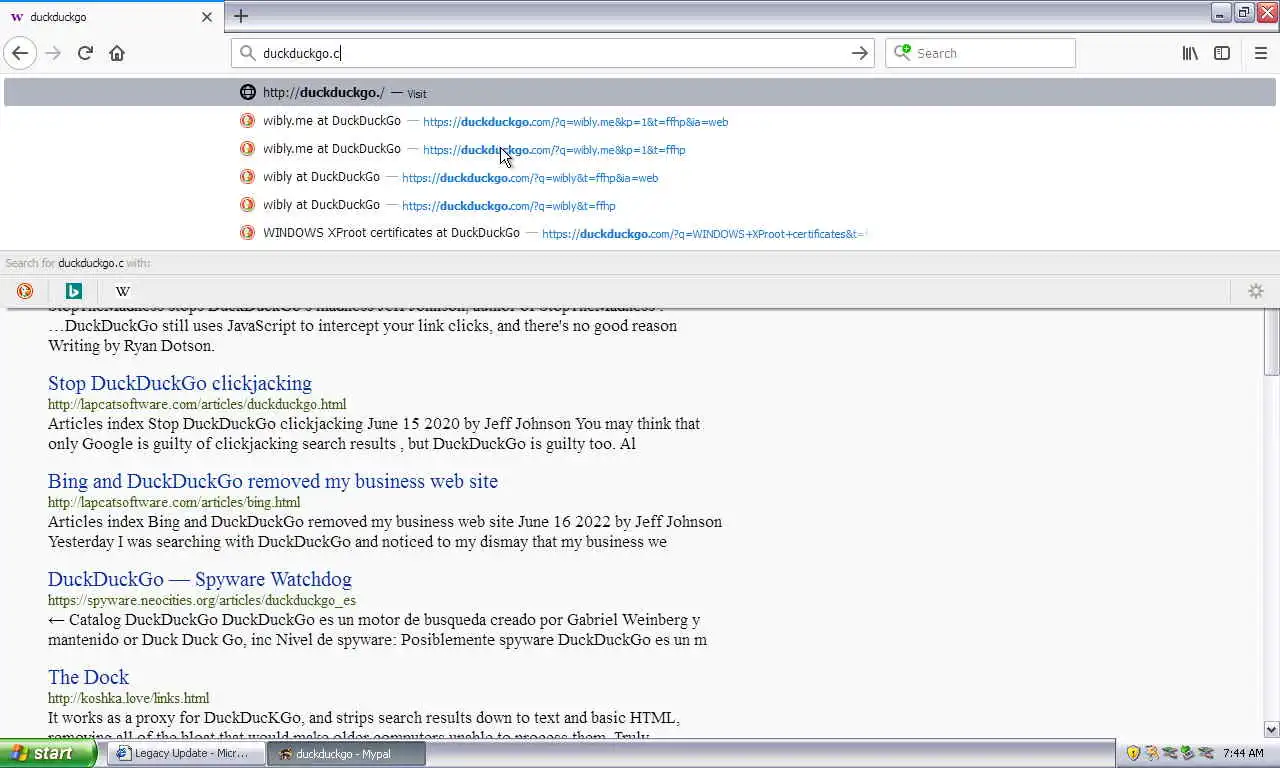Image resolution: width=1280 pixels, height=768 pixels.
Task: Visit http://duckduckgo./ suggestion
Action: click(640, 92)
